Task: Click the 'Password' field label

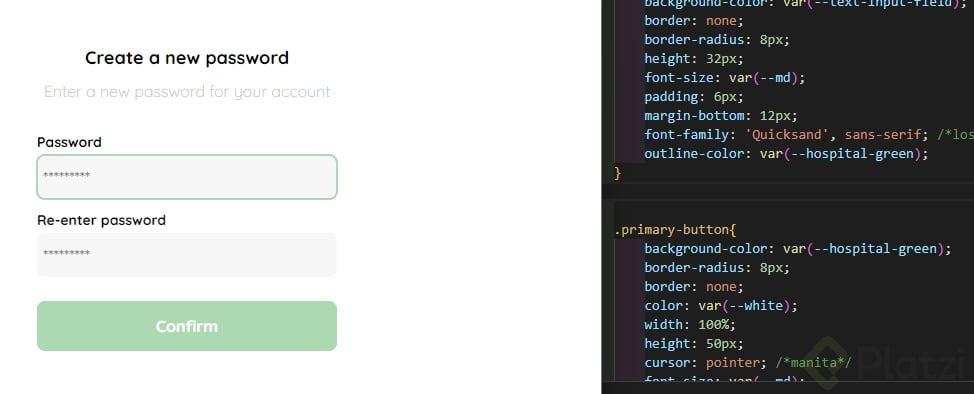Action: pyautogui.click(x=69, y=142)
